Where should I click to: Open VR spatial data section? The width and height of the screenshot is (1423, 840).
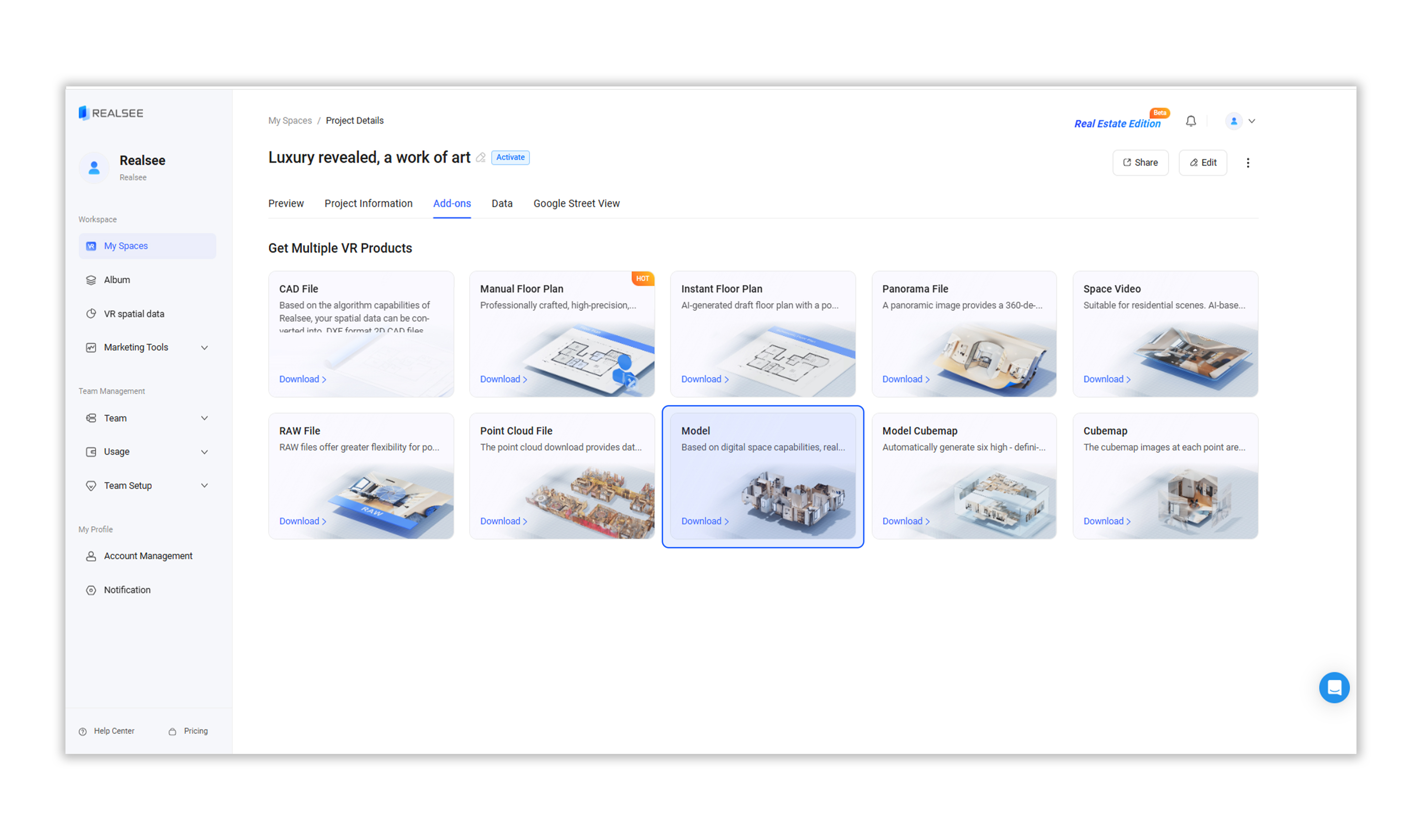tap(134, 314)
